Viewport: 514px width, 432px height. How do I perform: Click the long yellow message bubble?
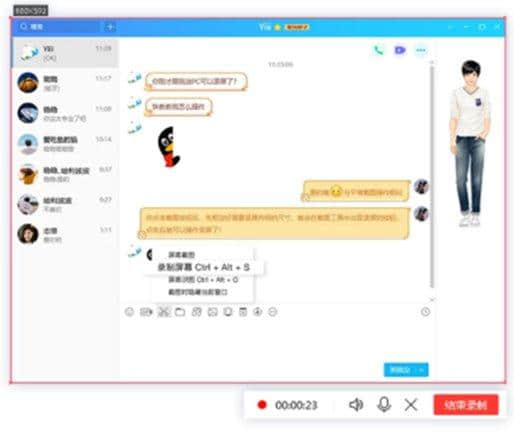point(273,223)
